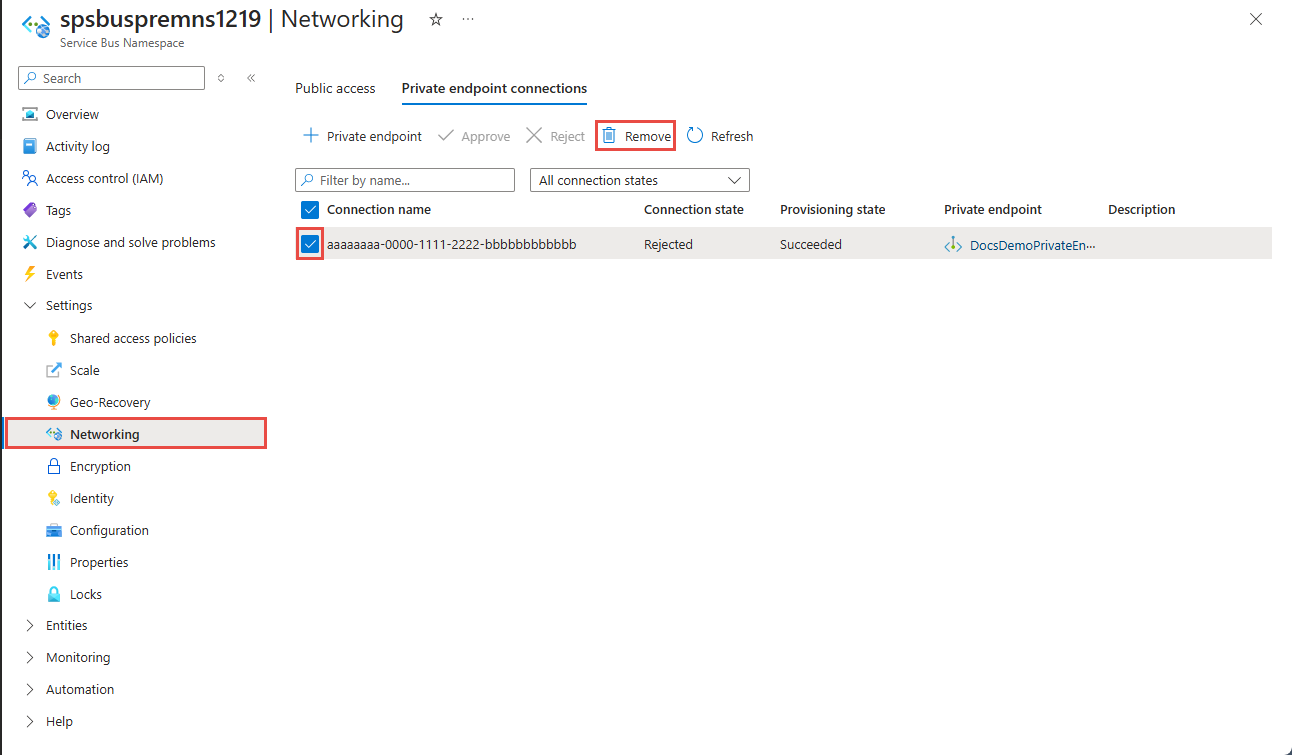The height and width of the screenshot is (755, 1292).
Task: Click the Identity key icon
Action: (54, 498)
